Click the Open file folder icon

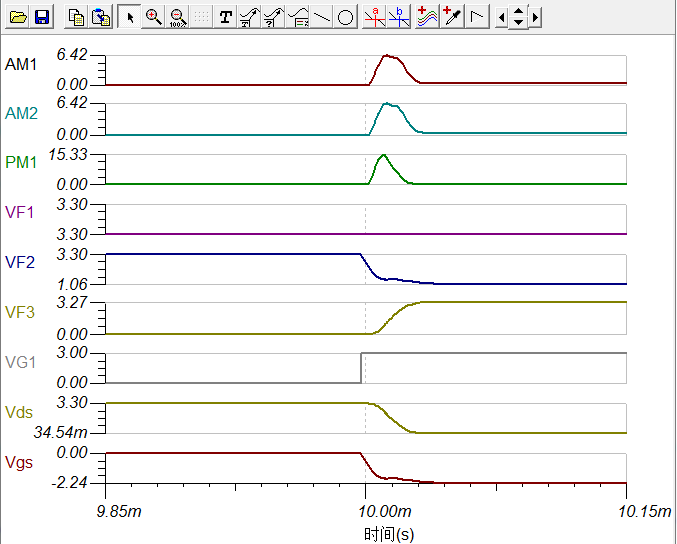(18, 17)
